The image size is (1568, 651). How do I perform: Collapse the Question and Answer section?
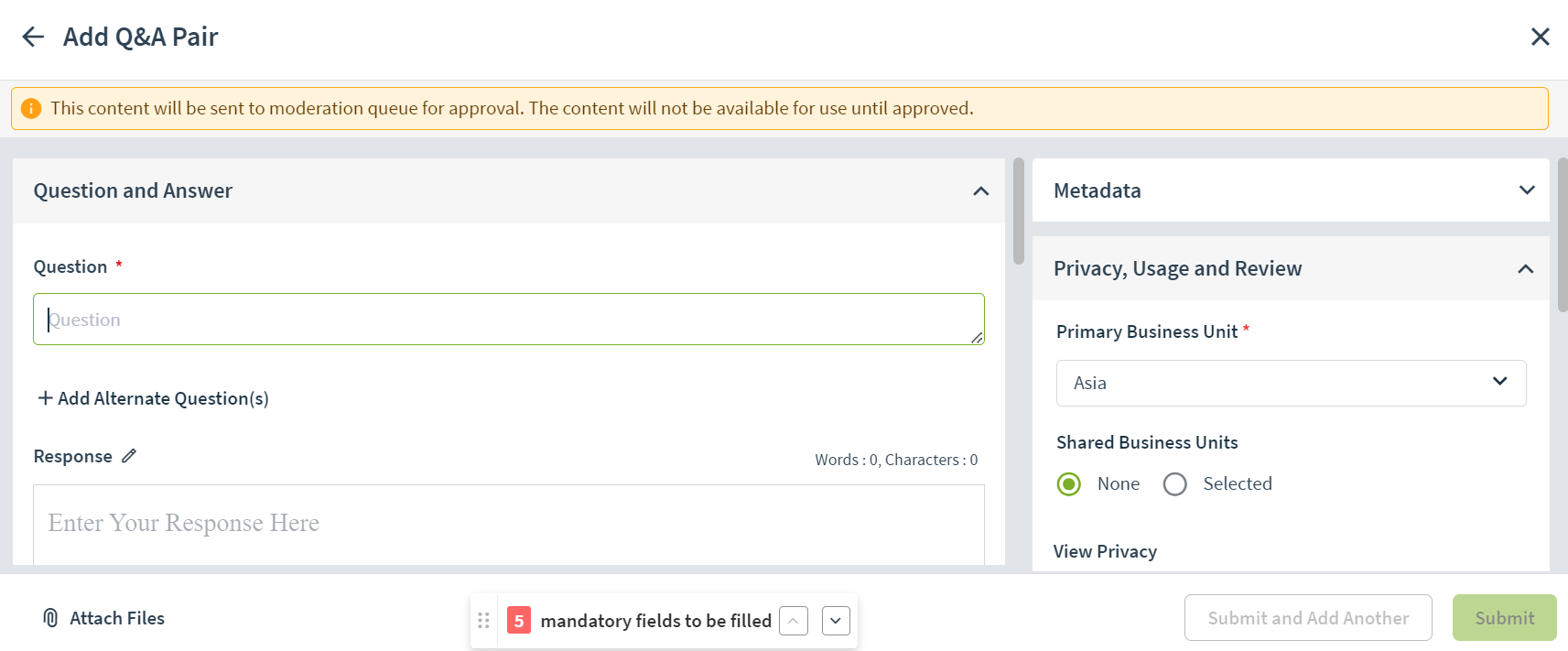pos(981,190)
